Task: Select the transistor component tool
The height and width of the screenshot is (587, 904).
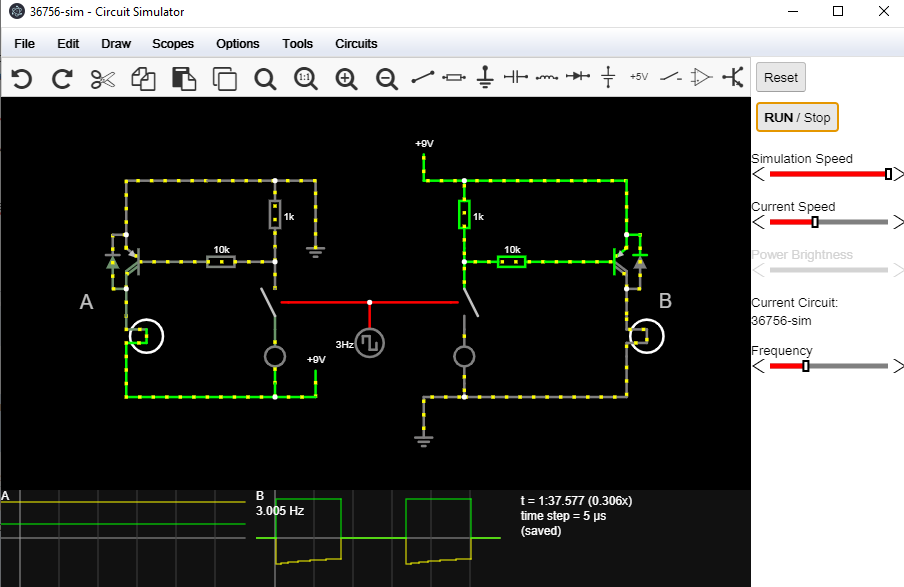Action: [734, 77]
